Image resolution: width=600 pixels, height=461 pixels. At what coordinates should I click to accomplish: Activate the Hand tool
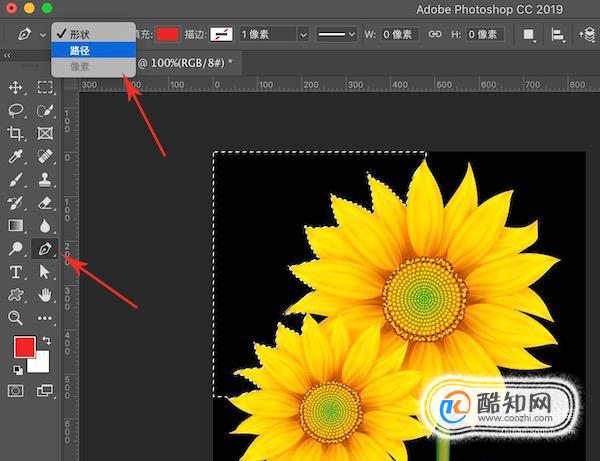pyautogui.click(x=45, y=295)
